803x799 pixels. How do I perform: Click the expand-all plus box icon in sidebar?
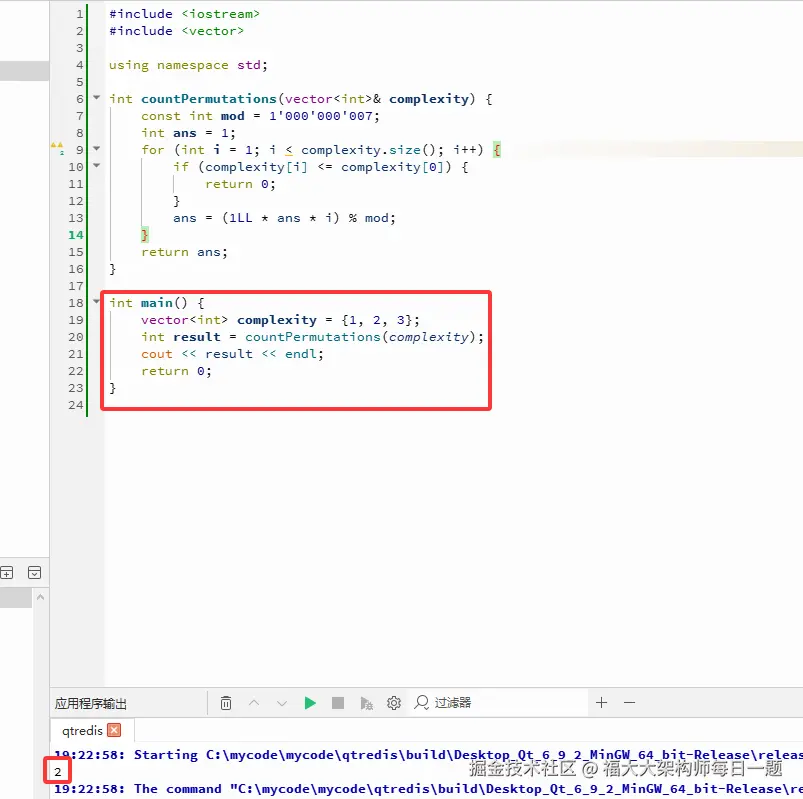[7, 573]
